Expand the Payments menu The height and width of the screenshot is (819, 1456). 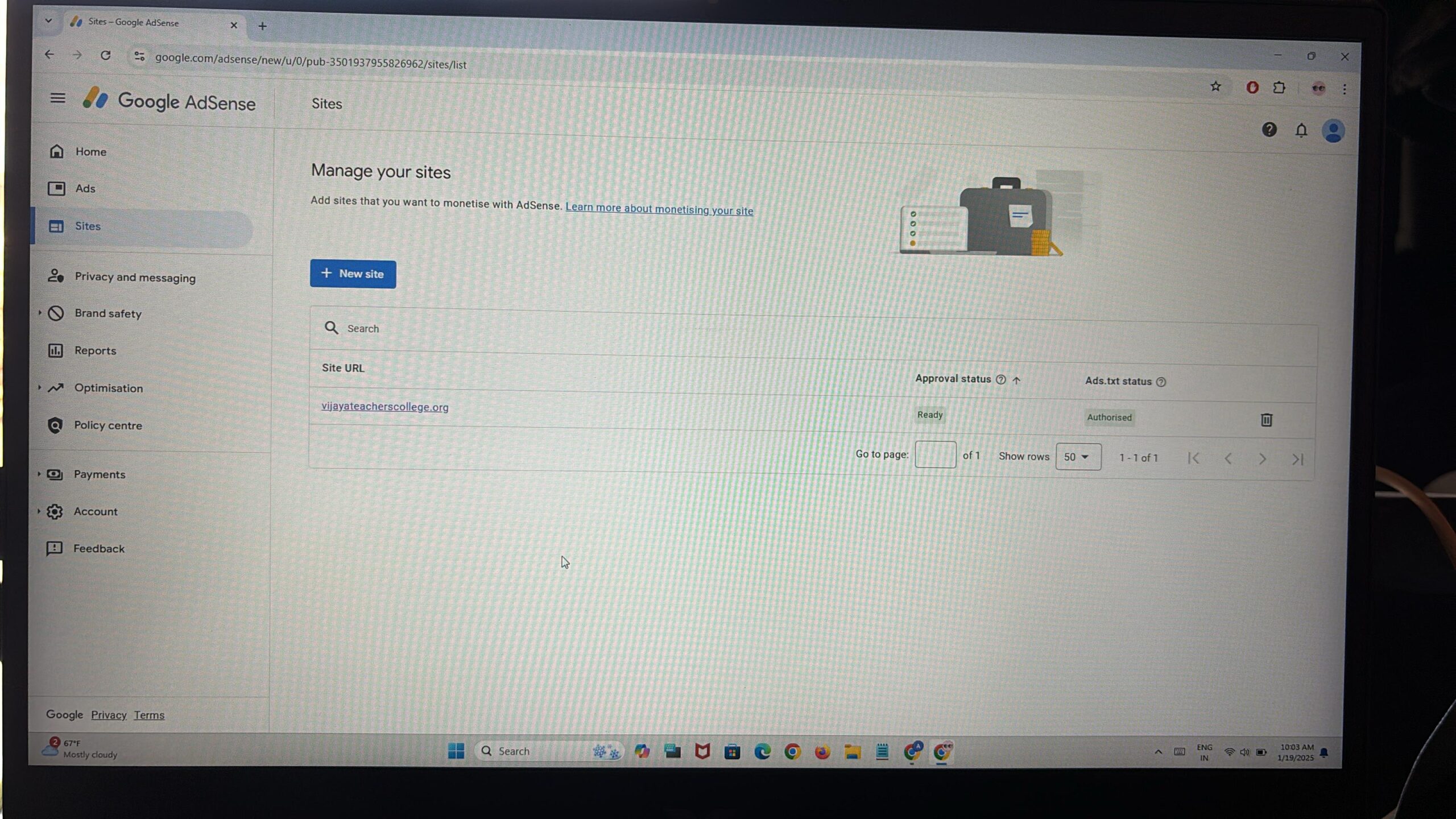pos(39,474)
